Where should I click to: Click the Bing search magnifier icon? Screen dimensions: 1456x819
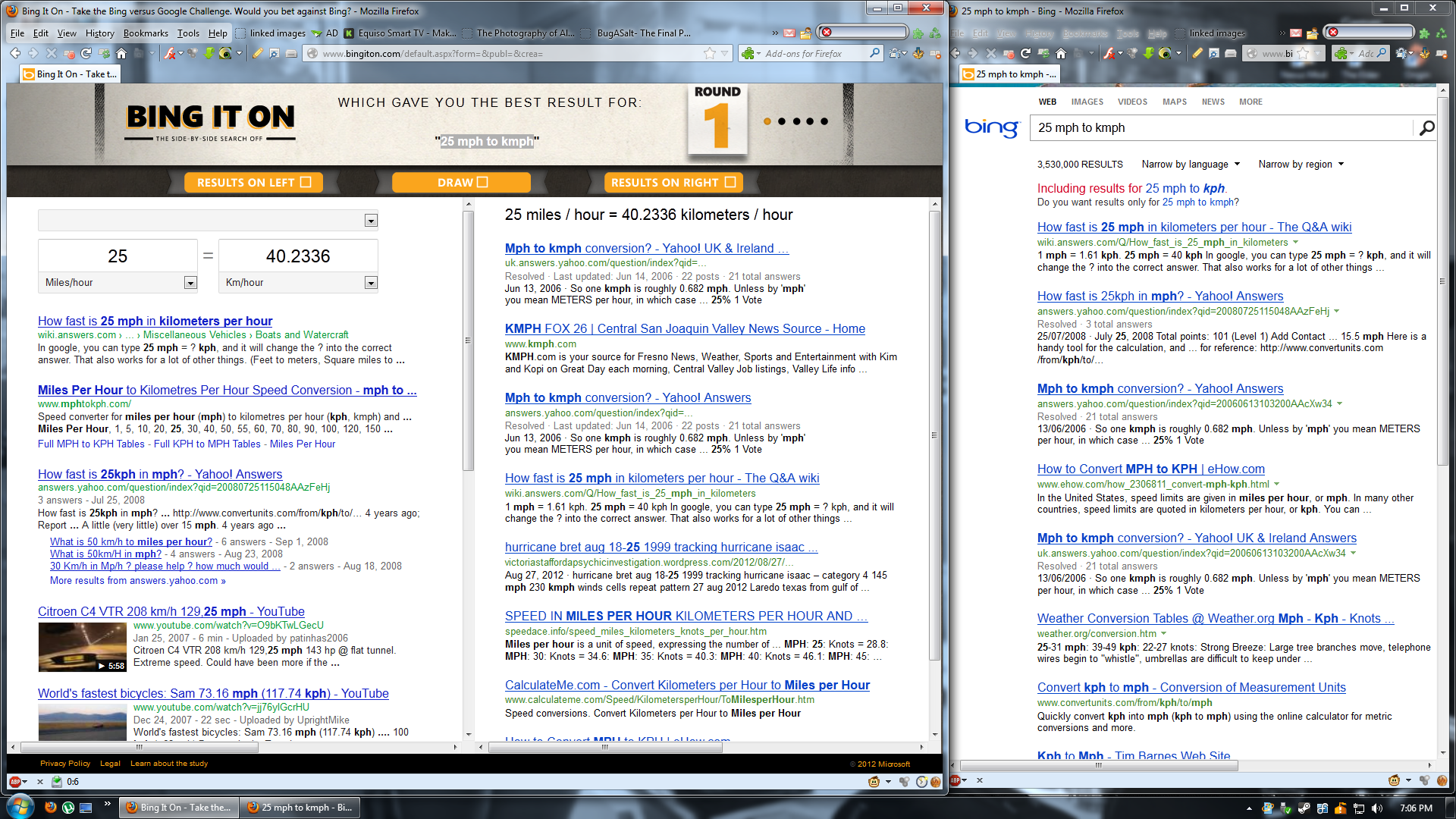point(1426,128)
